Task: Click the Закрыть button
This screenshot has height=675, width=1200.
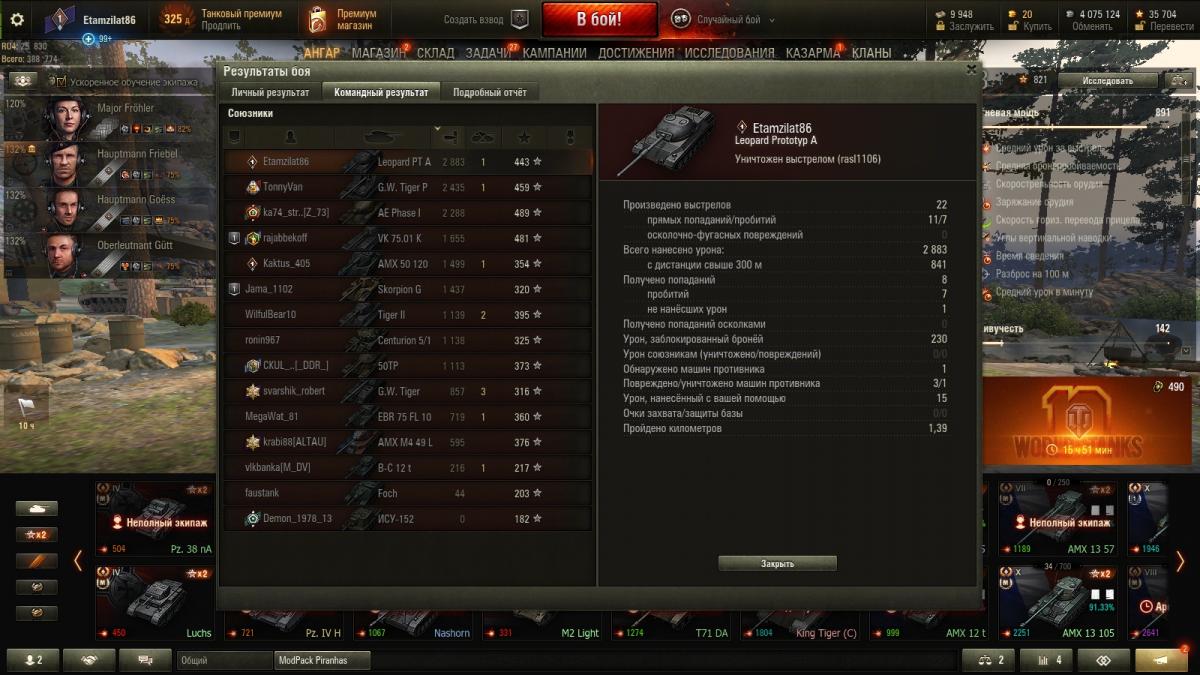Action: [777, 564]
